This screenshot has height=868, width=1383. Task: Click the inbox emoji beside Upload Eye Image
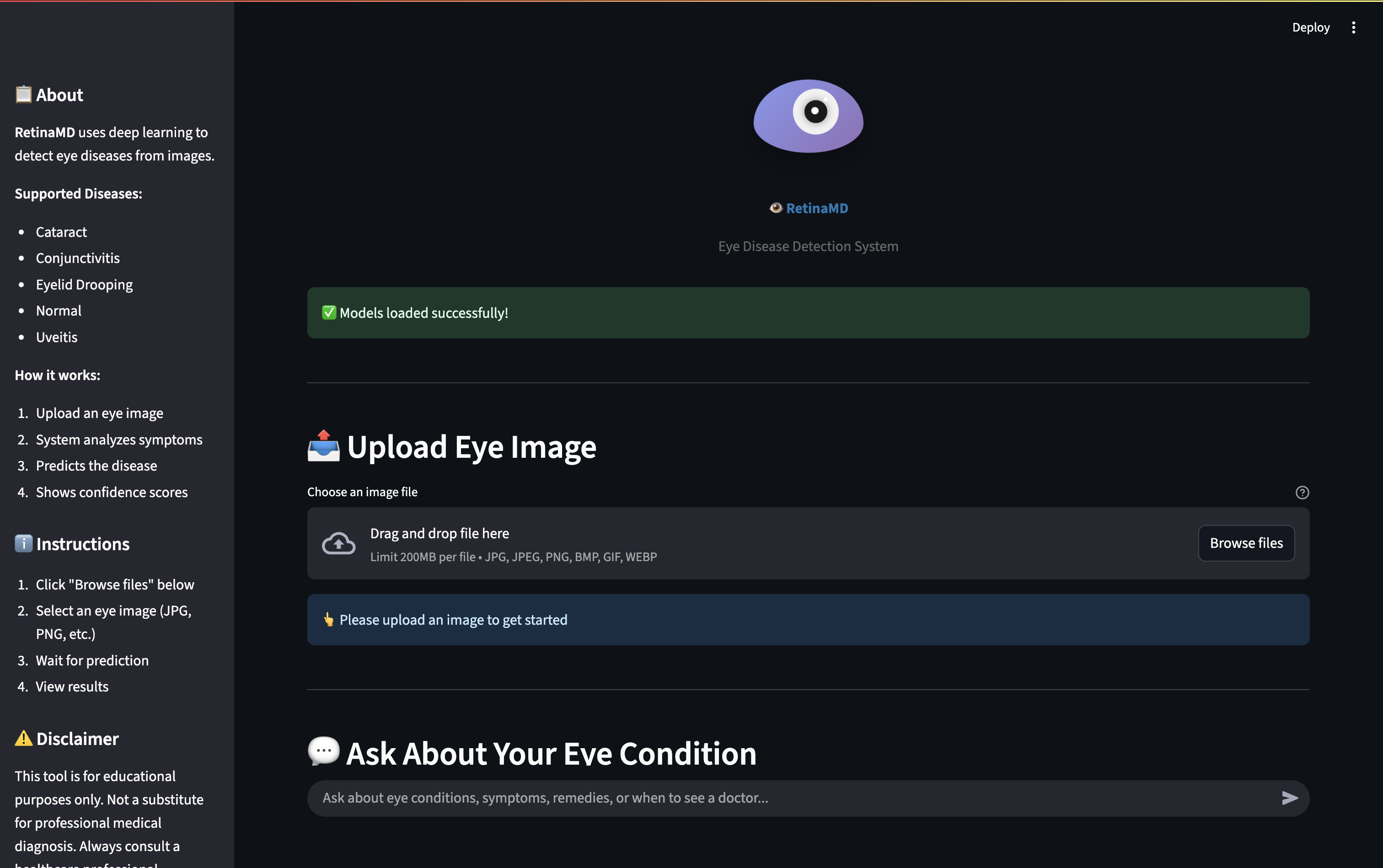pos(323,446)
